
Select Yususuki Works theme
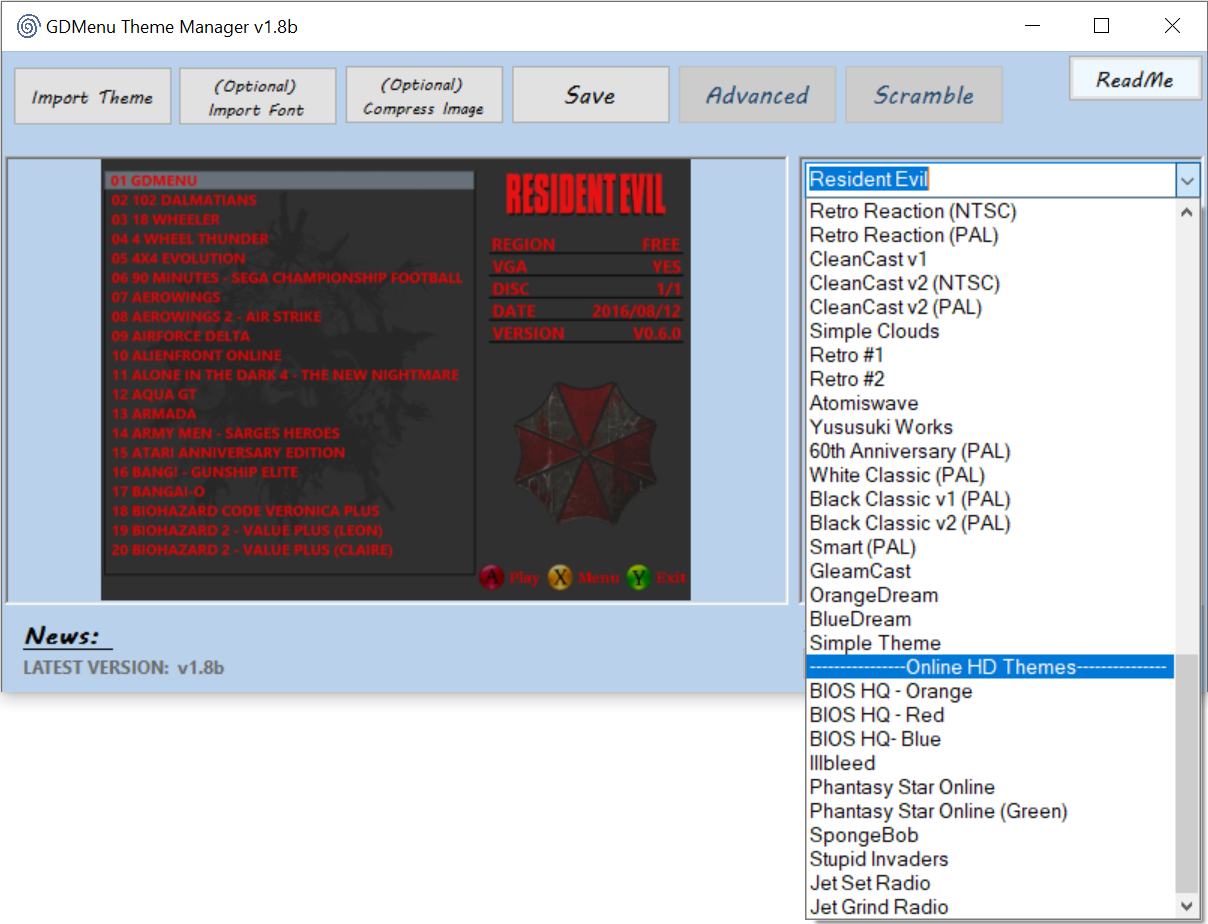point(990,427)
